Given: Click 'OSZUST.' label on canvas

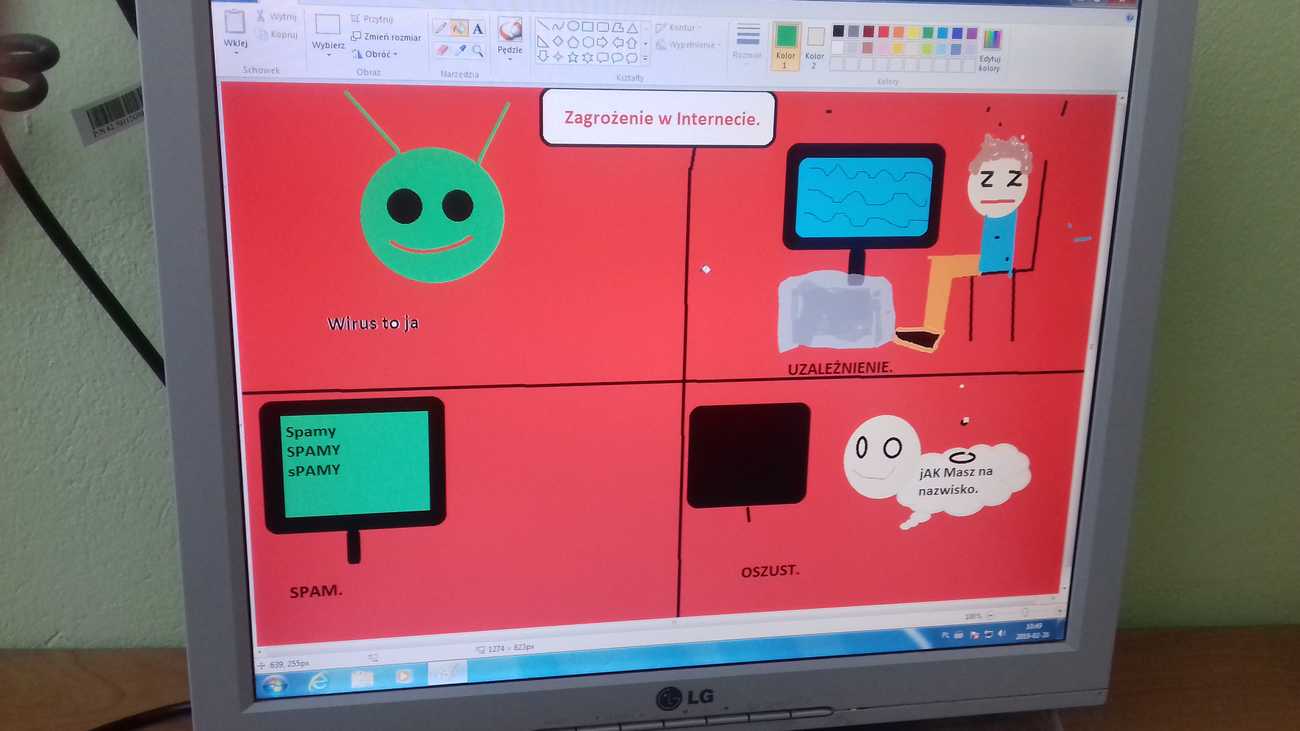Looking at the screenshot, I should tap(770, 571).
